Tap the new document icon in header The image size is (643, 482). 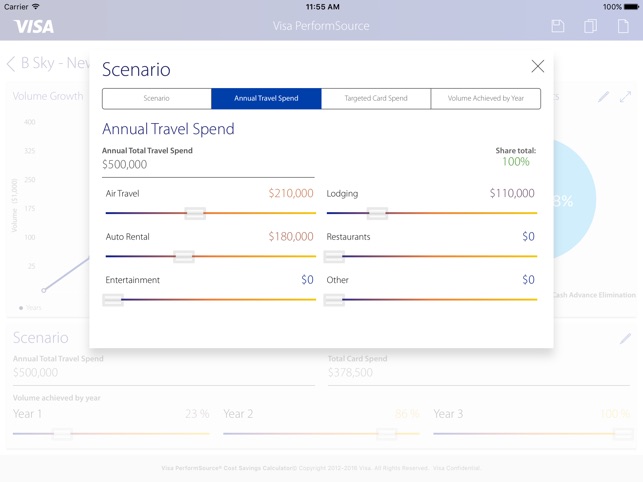[x=623, y=26]
